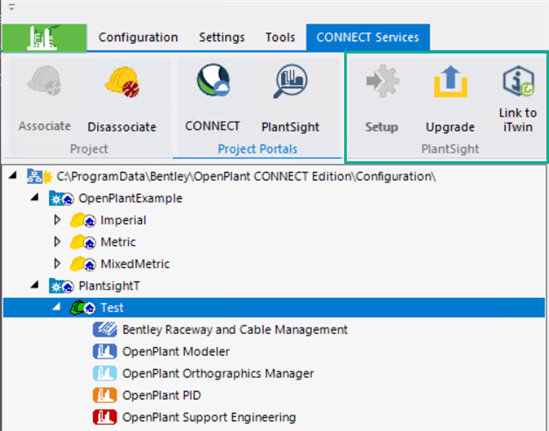Switch to the Settings tab
Viewport: 549px width, 431px height.
coord(222,37)
